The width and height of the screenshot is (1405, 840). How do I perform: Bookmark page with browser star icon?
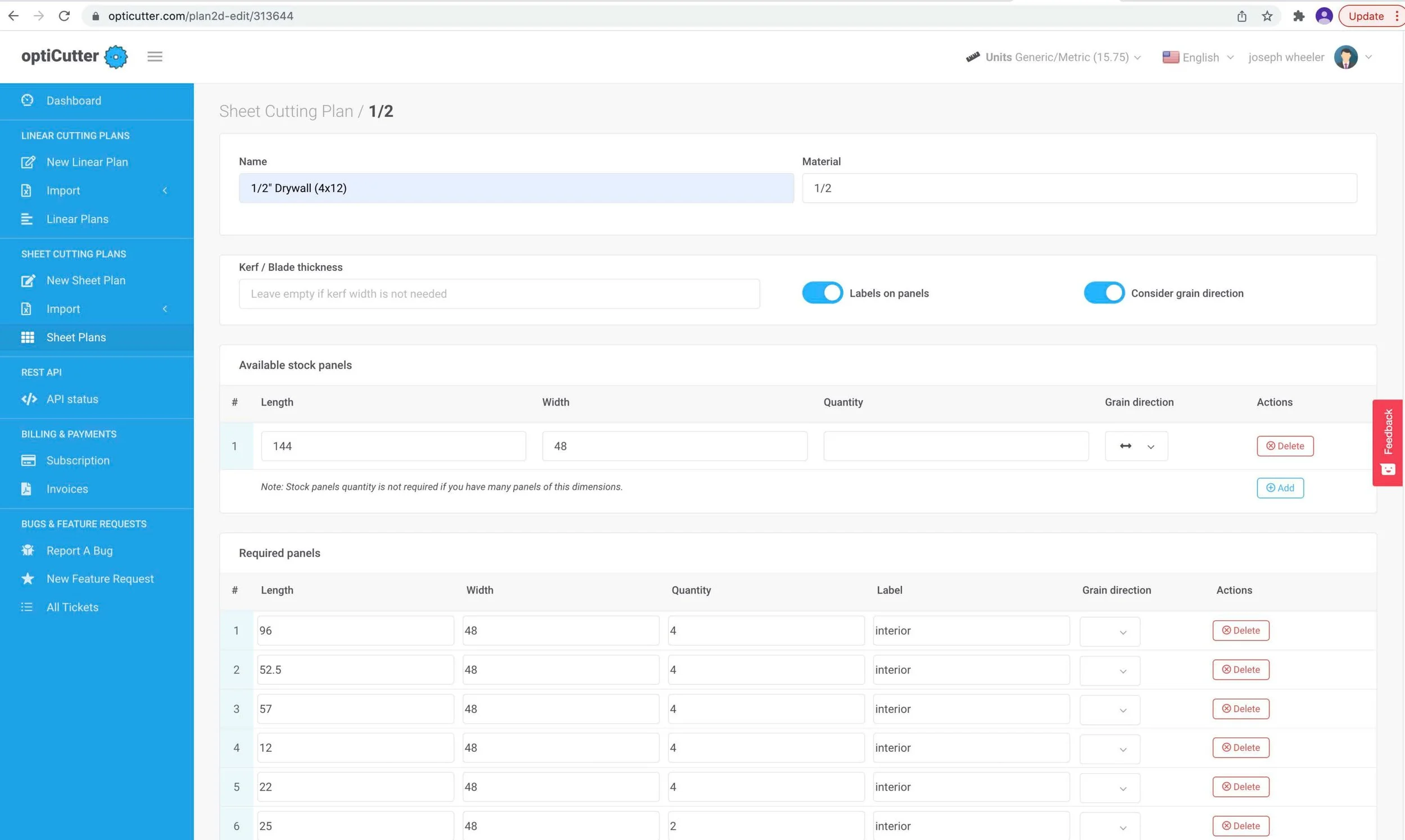(1267, 16)
